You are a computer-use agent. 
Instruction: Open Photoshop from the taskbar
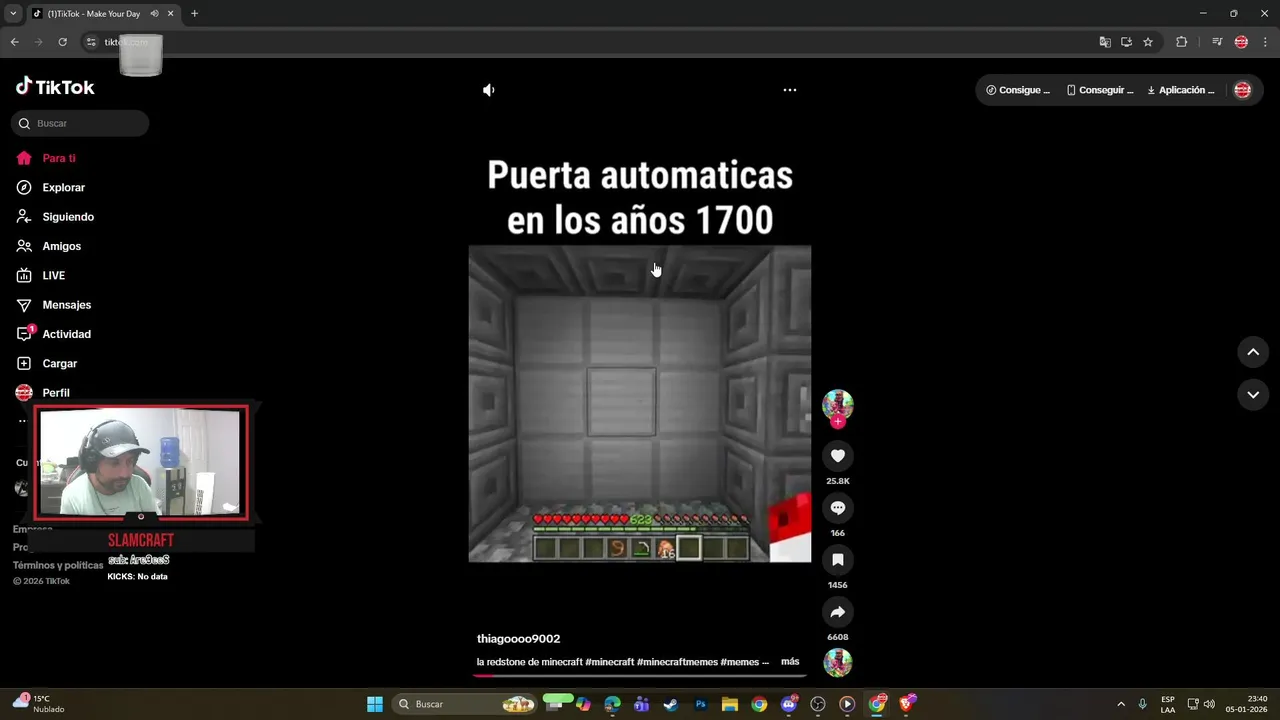coord(700,704)
